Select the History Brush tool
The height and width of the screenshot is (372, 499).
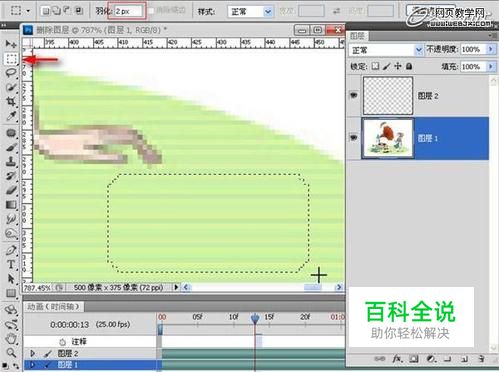tap(11, 176)
